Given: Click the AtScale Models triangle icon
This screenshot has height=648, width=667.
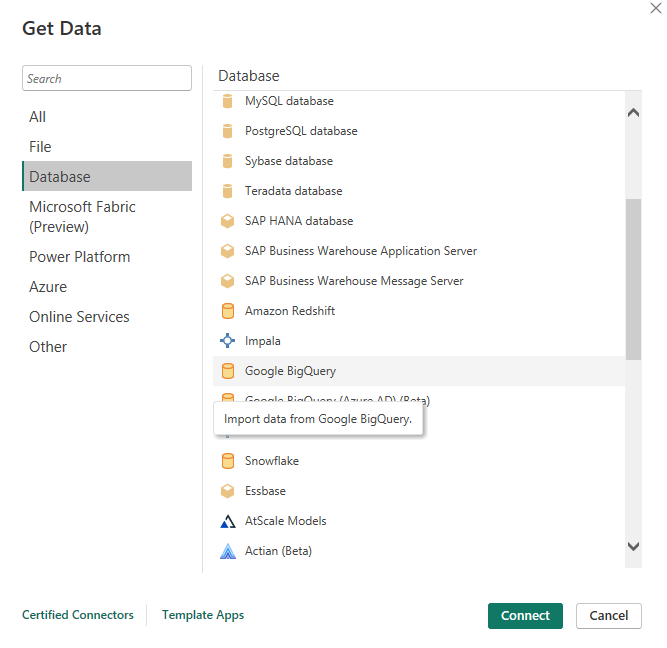Looking at the screenshot, I should [x=228, y=521].
